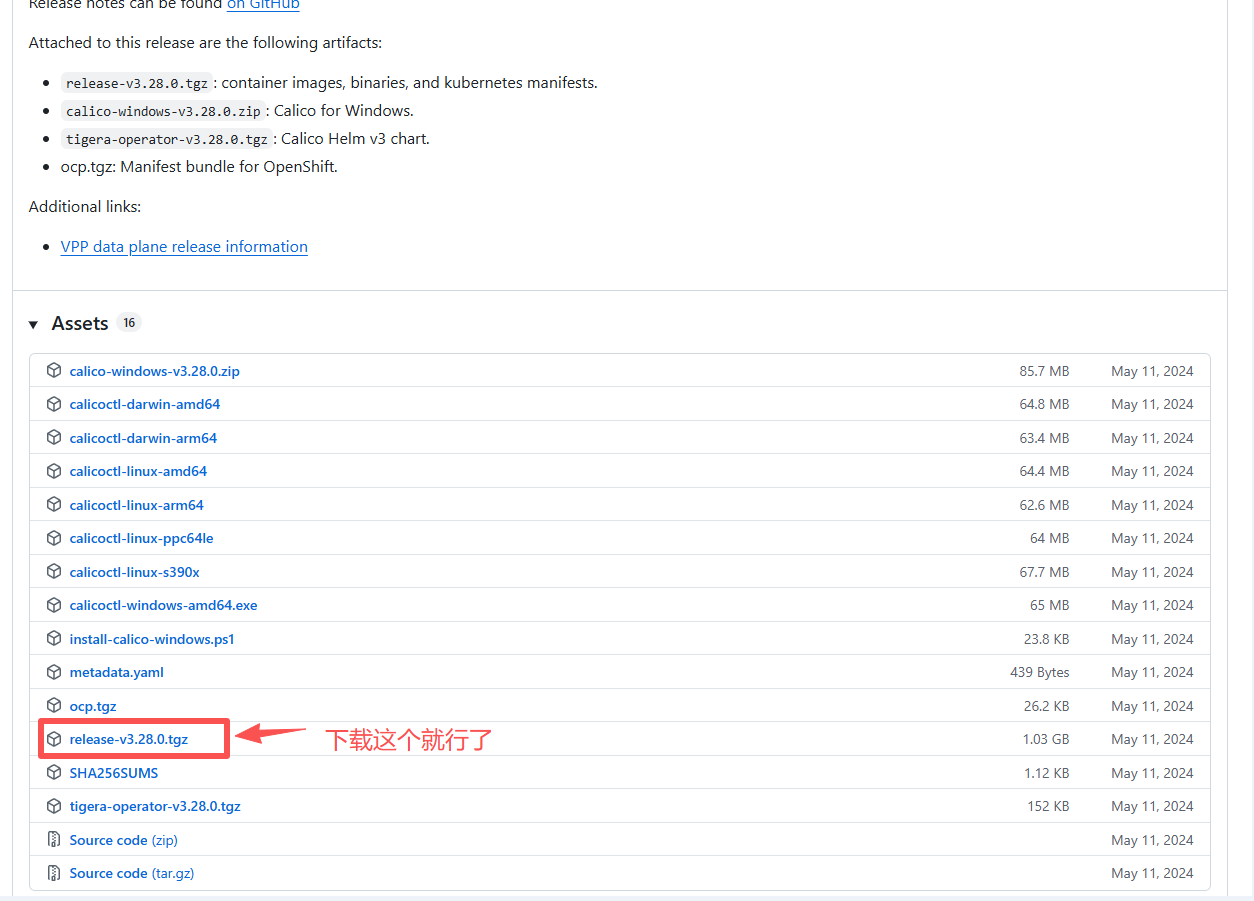Click calico-windows-v3.28.0.zip code text in artifacts list
The height and width of the screenshot is (901, 1254).
tap(163, 111)
